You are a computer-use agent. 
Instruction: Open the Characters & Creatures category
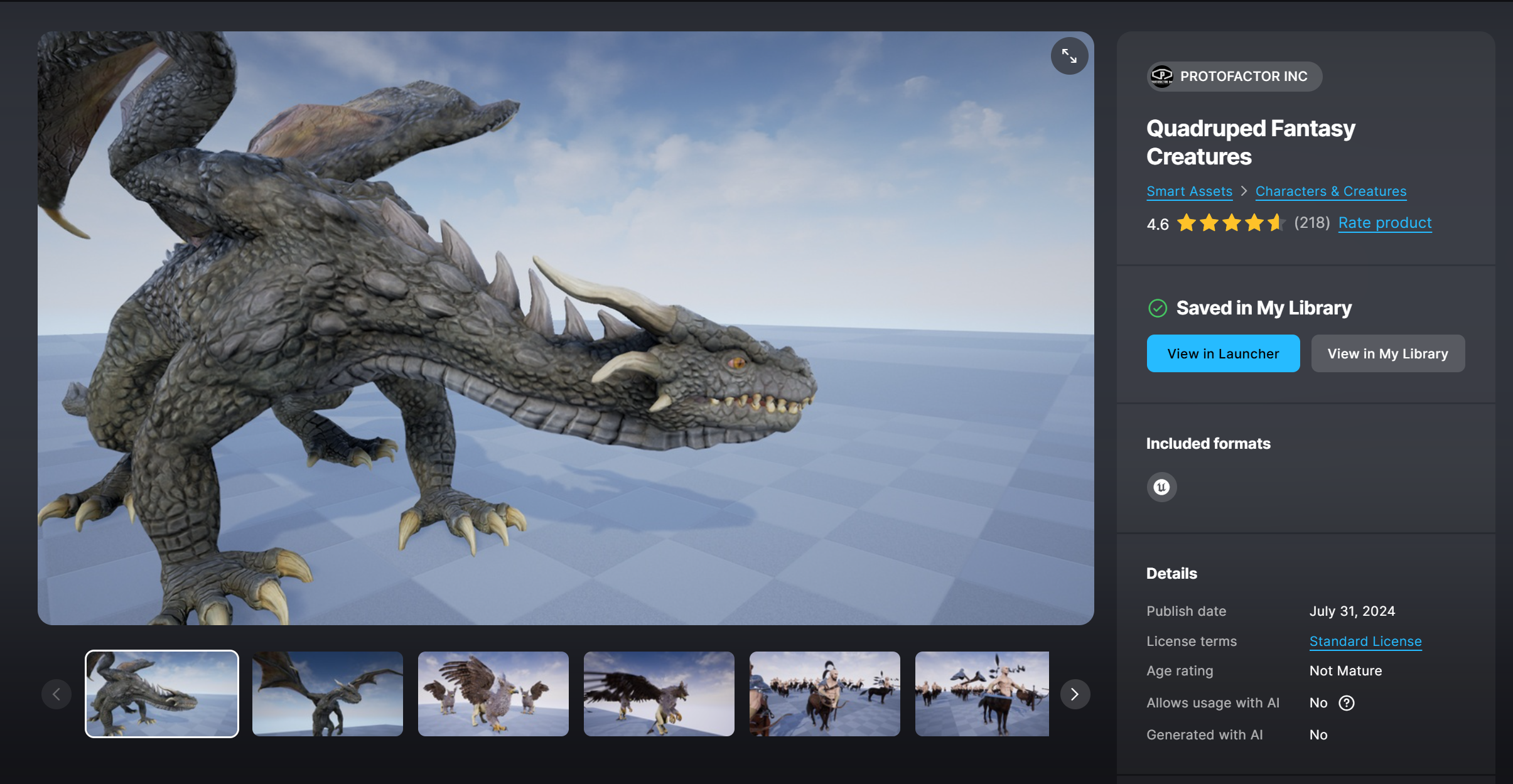click(1331, 191)
